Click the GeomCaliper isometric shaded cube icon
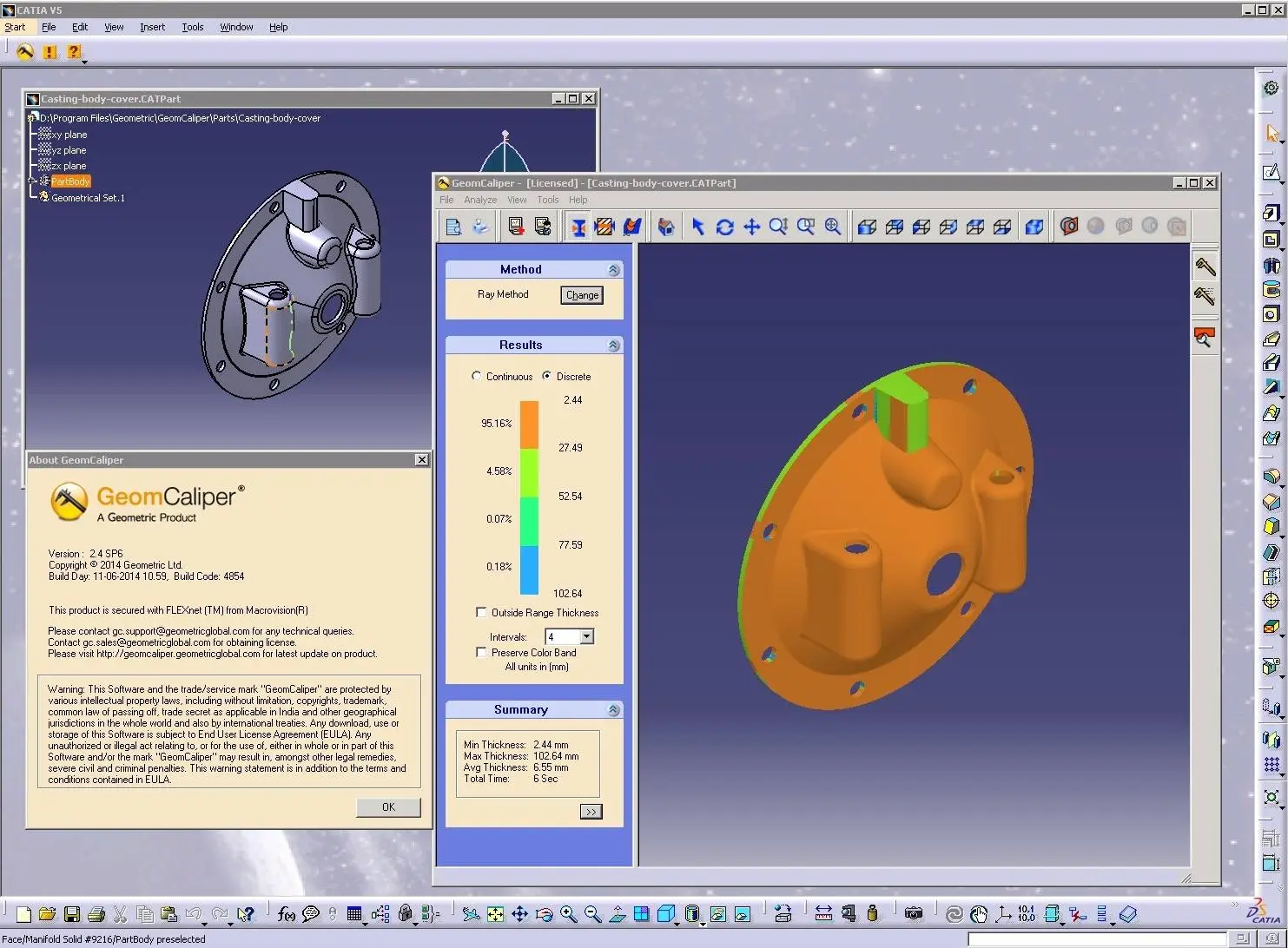1288x948 pixels. point(1034,227)
